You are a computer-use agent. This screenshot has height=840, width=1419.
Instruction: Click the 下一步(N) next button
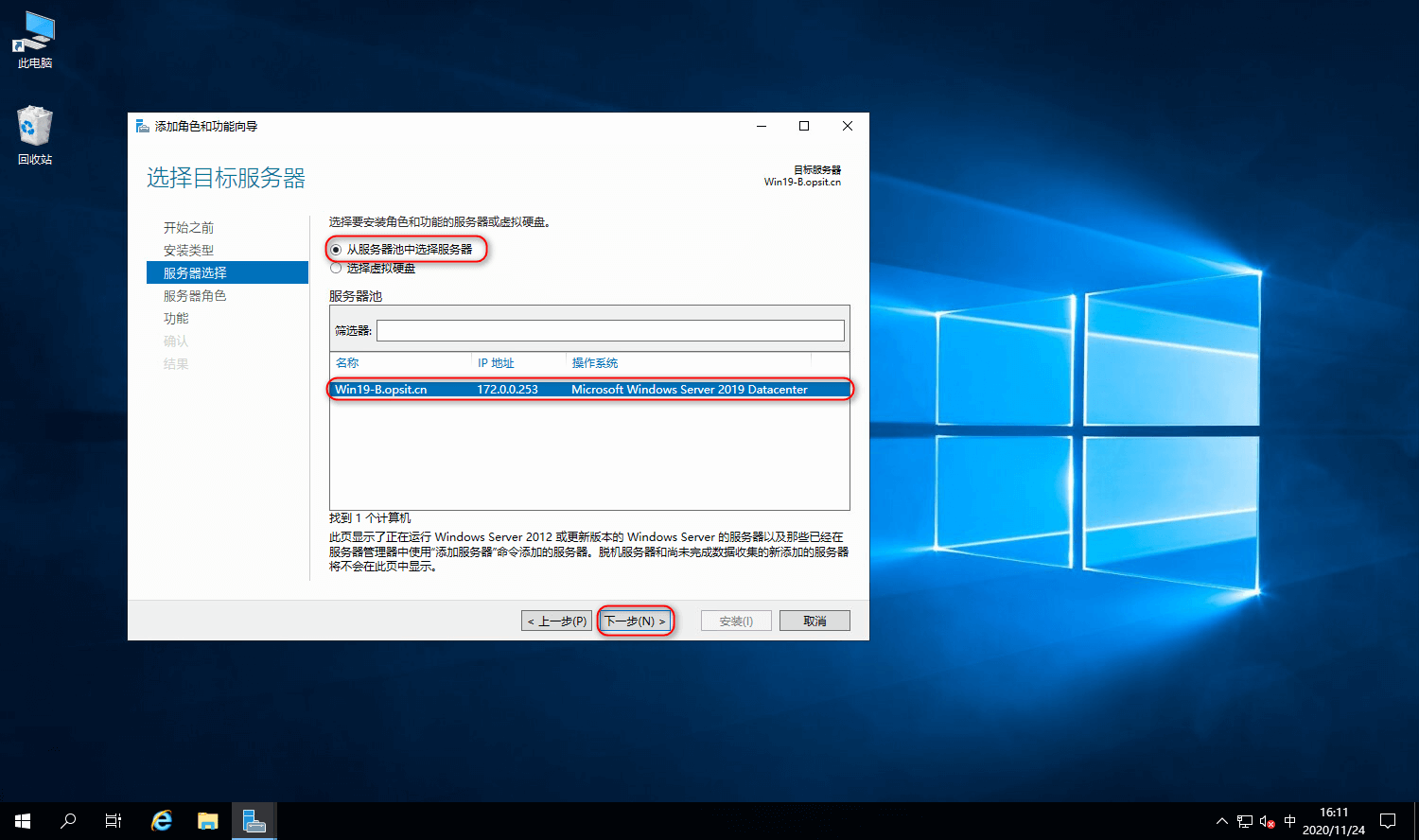click(636, 621)
